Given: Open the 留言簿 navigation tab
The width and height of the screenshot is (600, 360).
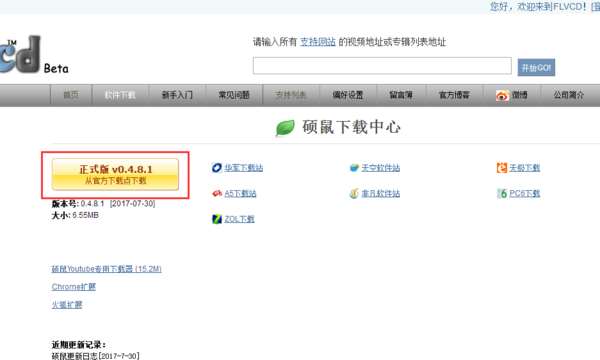Looking at the screenshot, I should (401, 95).
